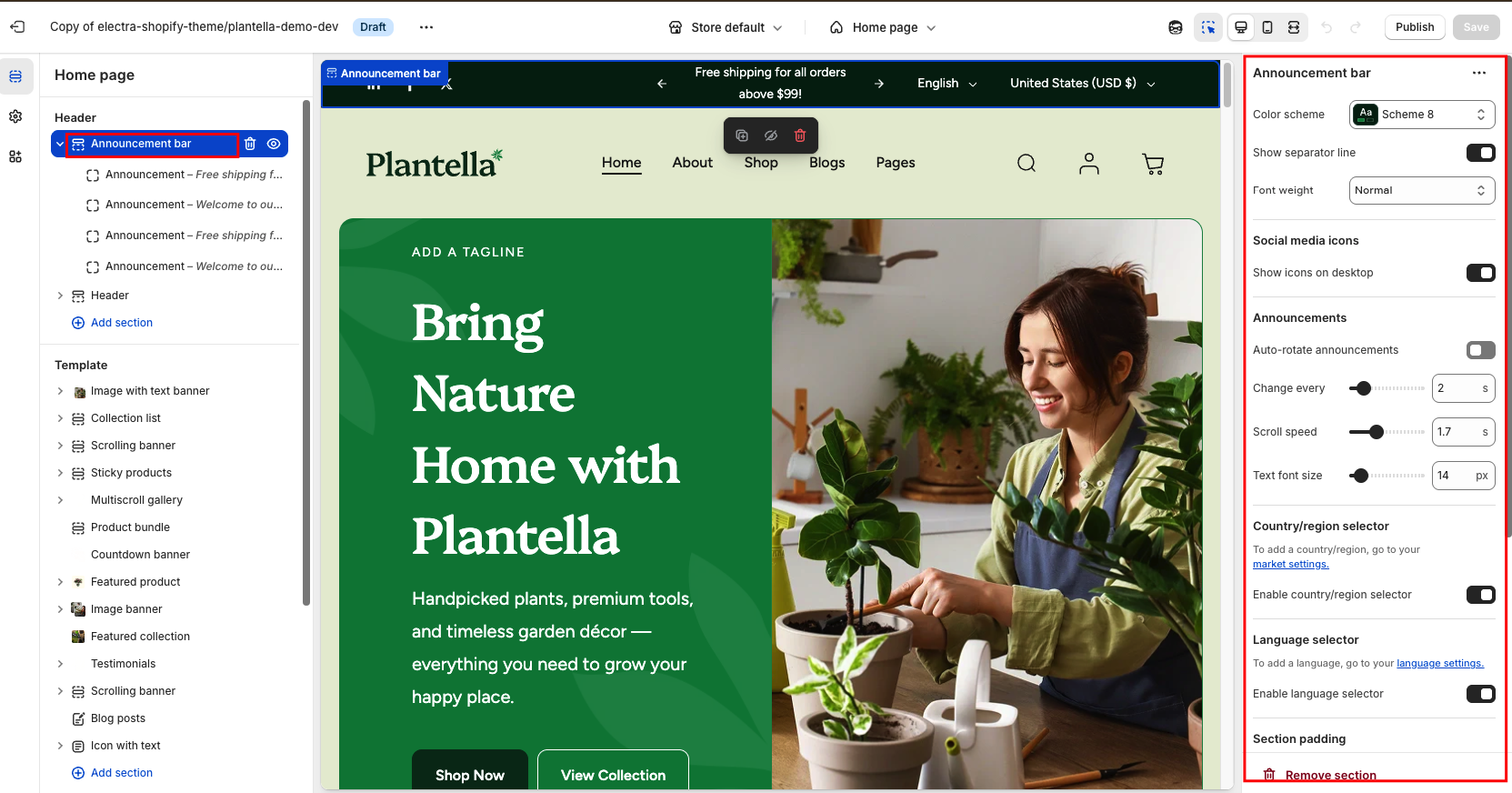Click the red trash icon in floating toolbar
This screenshot has width=1512, height=793.
(800, 136)
